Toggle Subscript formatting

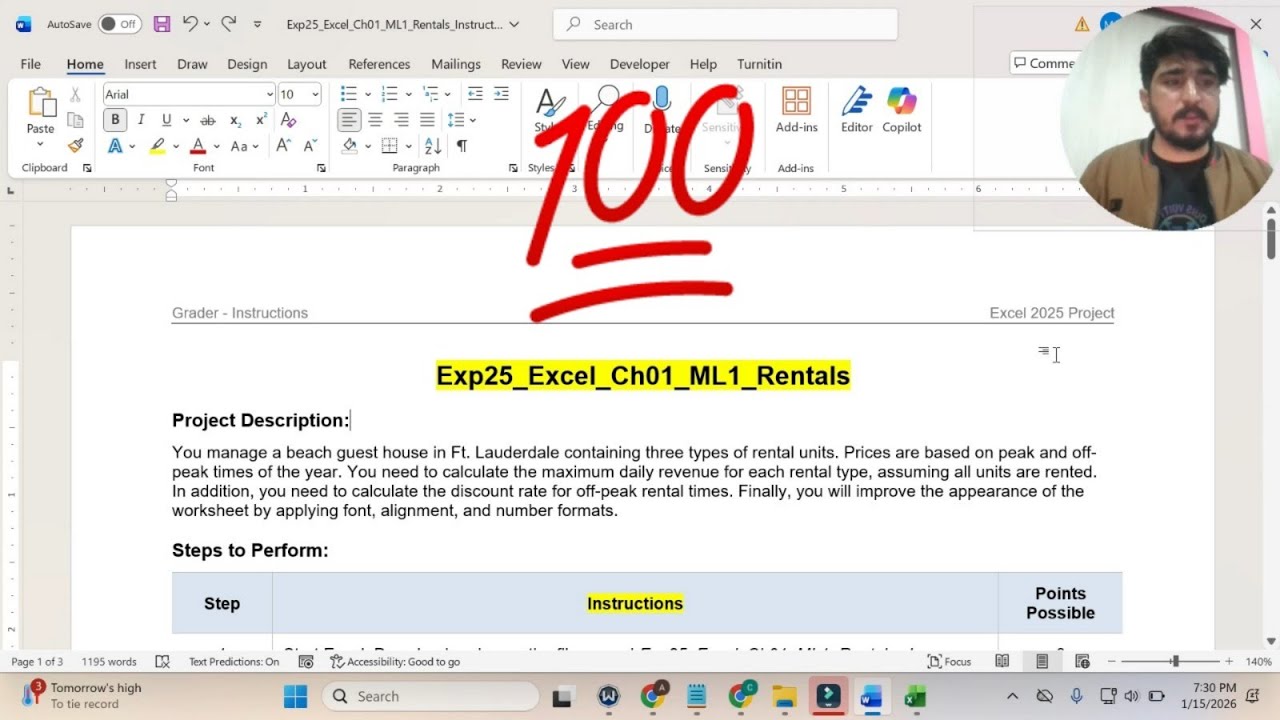235,120
